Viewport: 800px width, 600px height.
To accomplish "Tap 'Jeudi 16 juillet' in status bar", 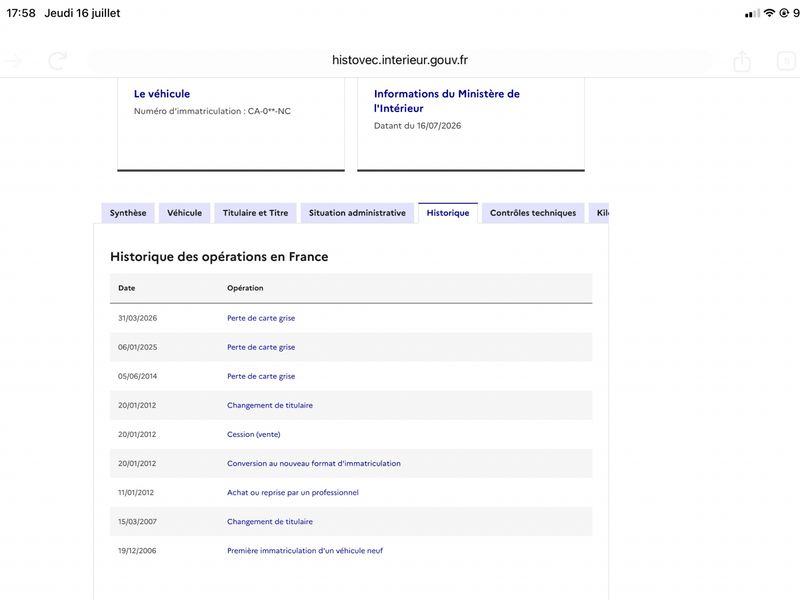I will point(82,13).
